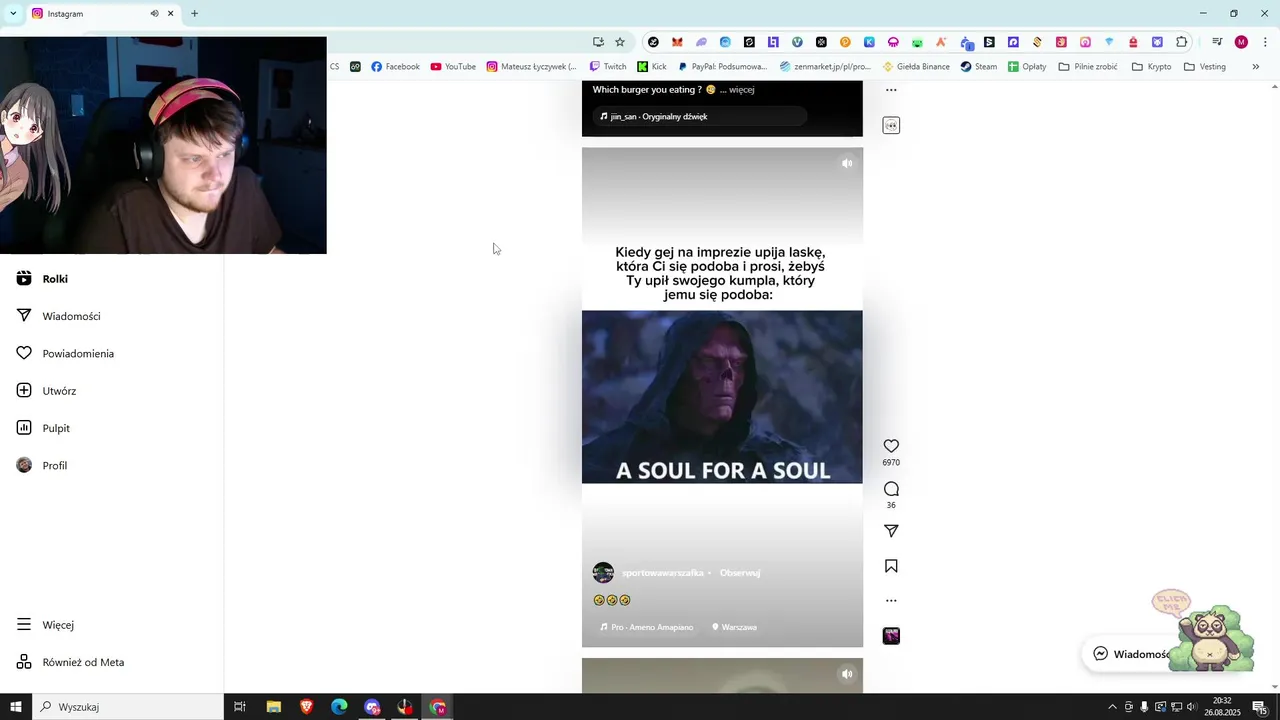Open Twitch bookmark
The width and height of the screenshot is (1280, 720).
click(608, 67)
